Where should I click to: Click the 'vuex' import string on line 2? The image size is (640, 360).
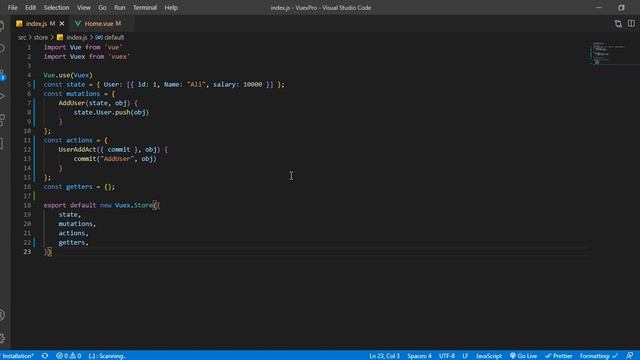[x=119, y=57]
